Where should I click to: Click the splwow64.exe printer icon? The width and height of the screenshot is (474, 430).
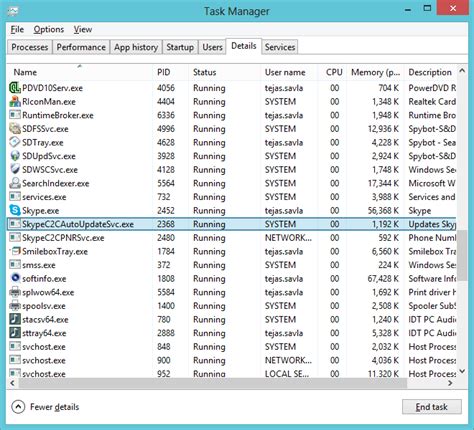(x=15, y=292)
